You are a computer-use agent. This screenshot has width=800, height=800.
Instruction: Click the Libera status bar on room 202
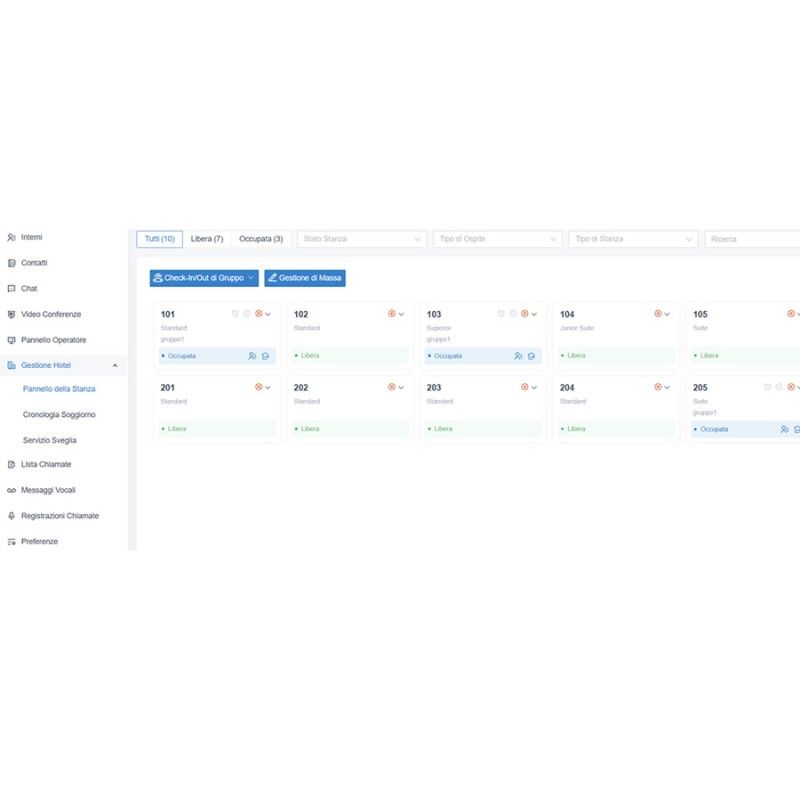coord(350,429)
